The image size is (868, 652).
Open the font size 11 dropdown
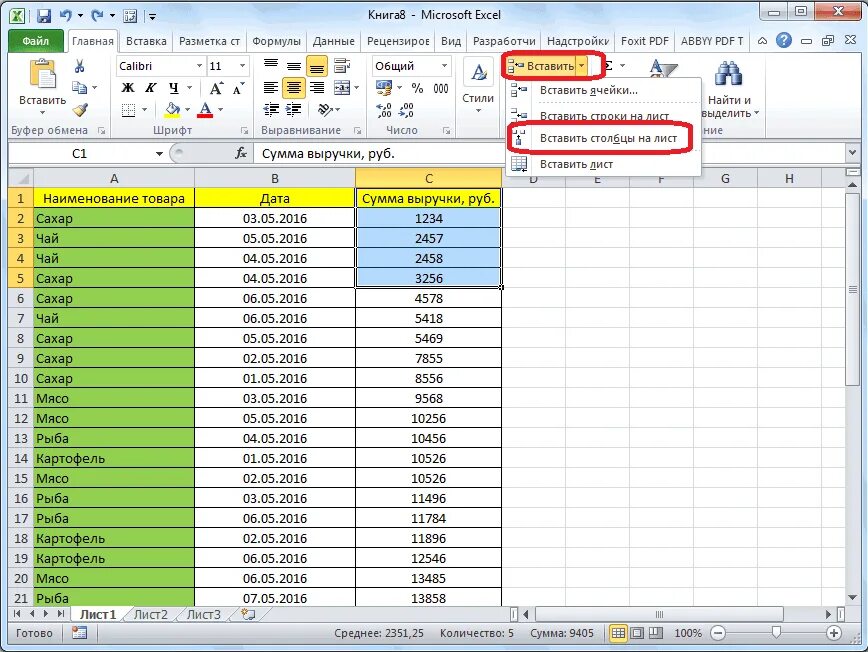coord(242,66)
